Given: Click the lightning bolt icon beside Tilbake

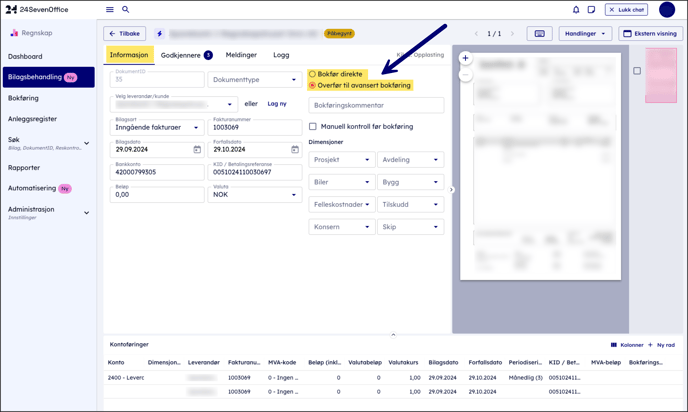Looking at the screenshot, I should click(x=159, y=34).
